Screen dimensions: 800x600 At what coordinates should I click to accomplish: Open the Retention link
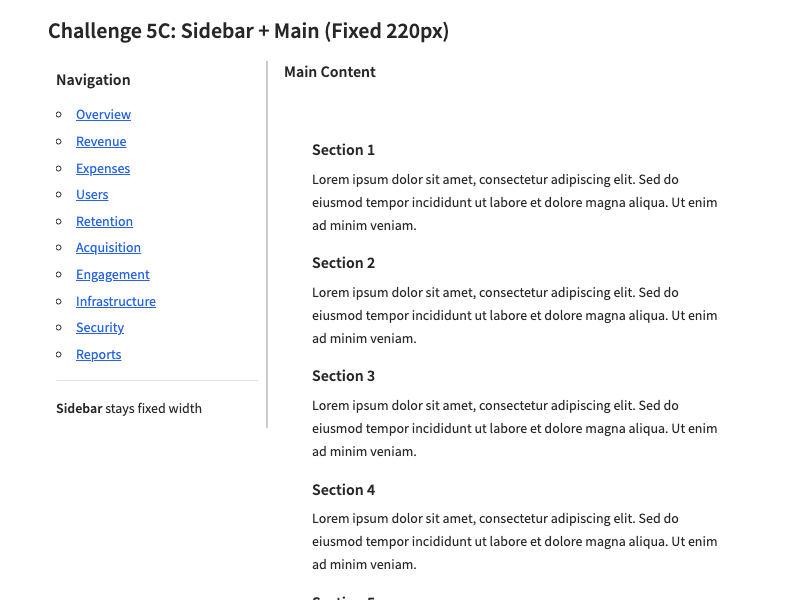tap(104, 222)
